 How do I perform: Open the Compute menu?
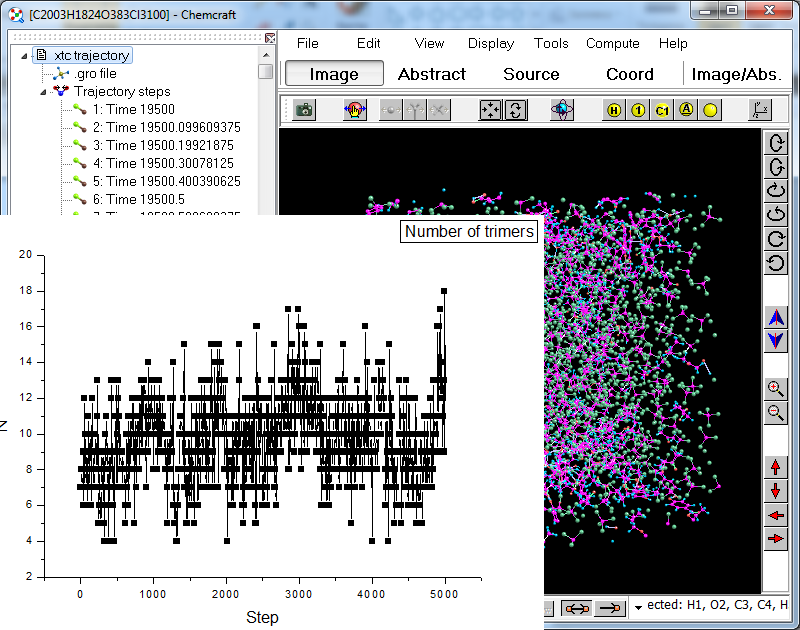click(x=613, y=43)
